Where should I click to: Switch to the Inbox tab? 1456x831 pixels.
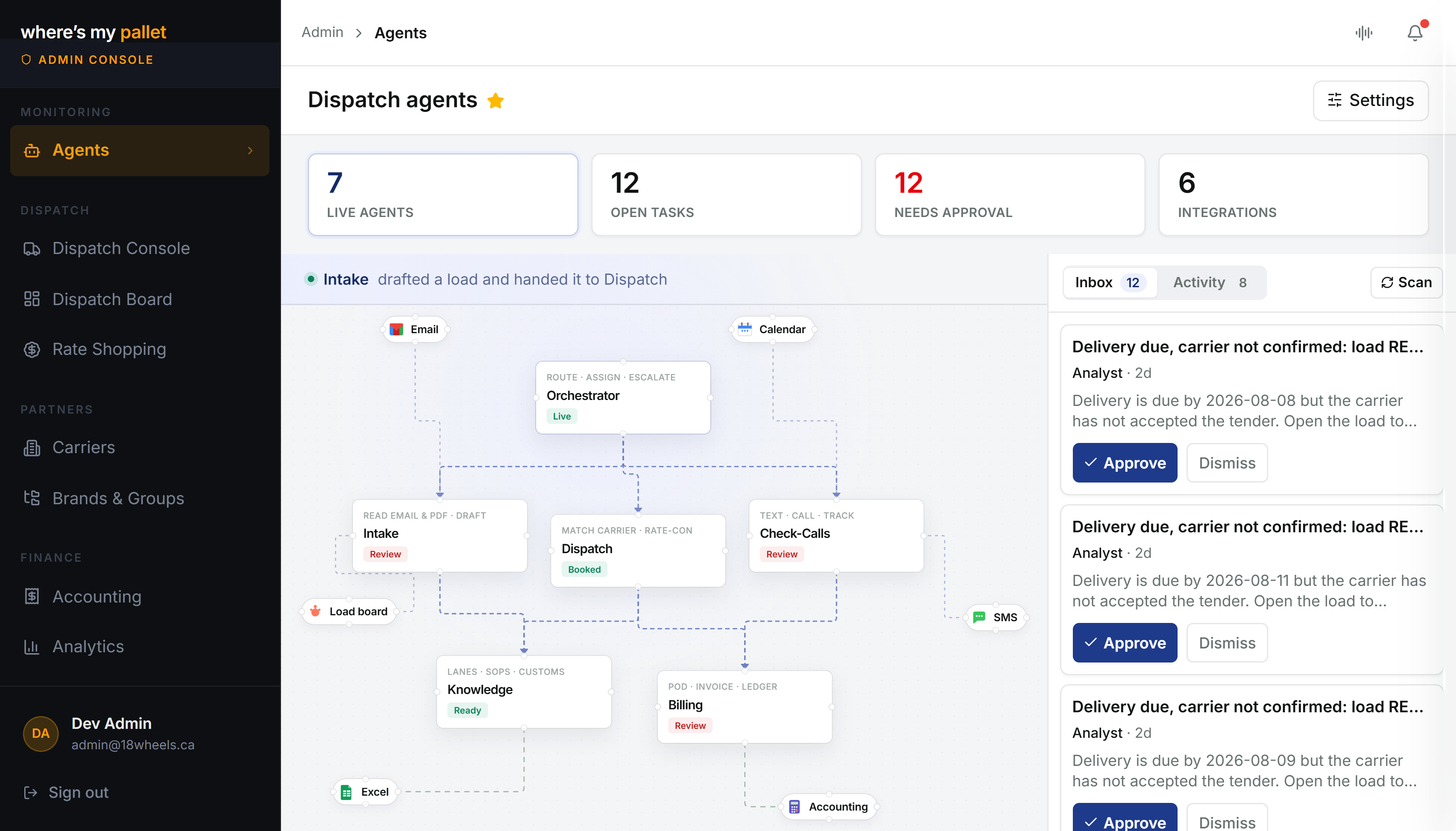click(1109, 283)
